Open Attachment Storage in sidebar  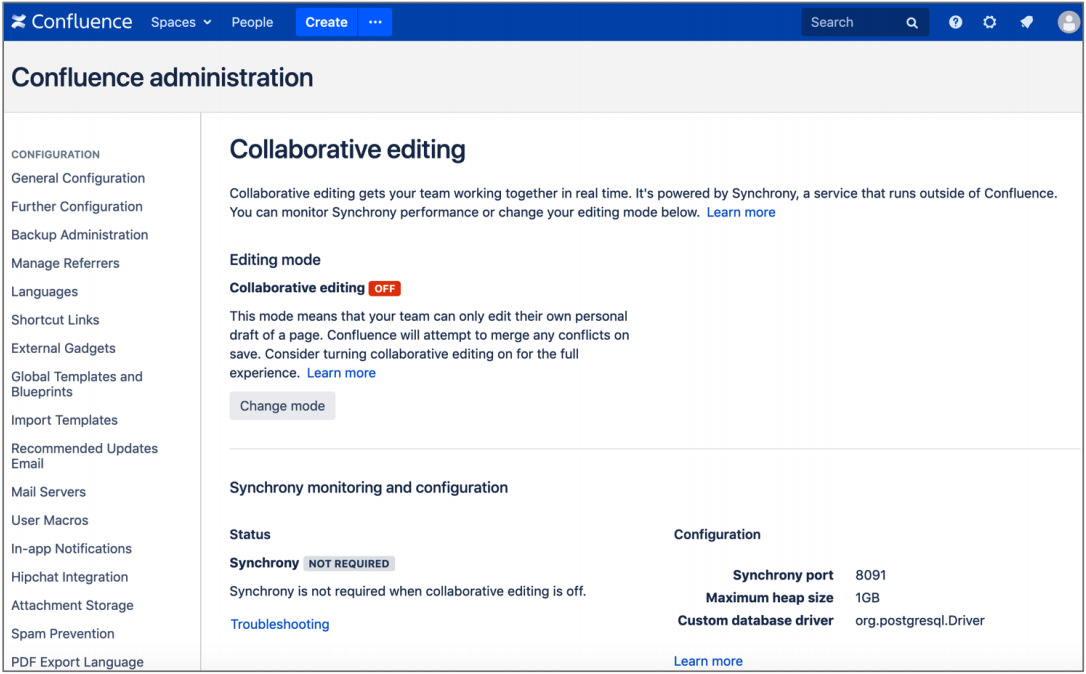tap(72, 605)
